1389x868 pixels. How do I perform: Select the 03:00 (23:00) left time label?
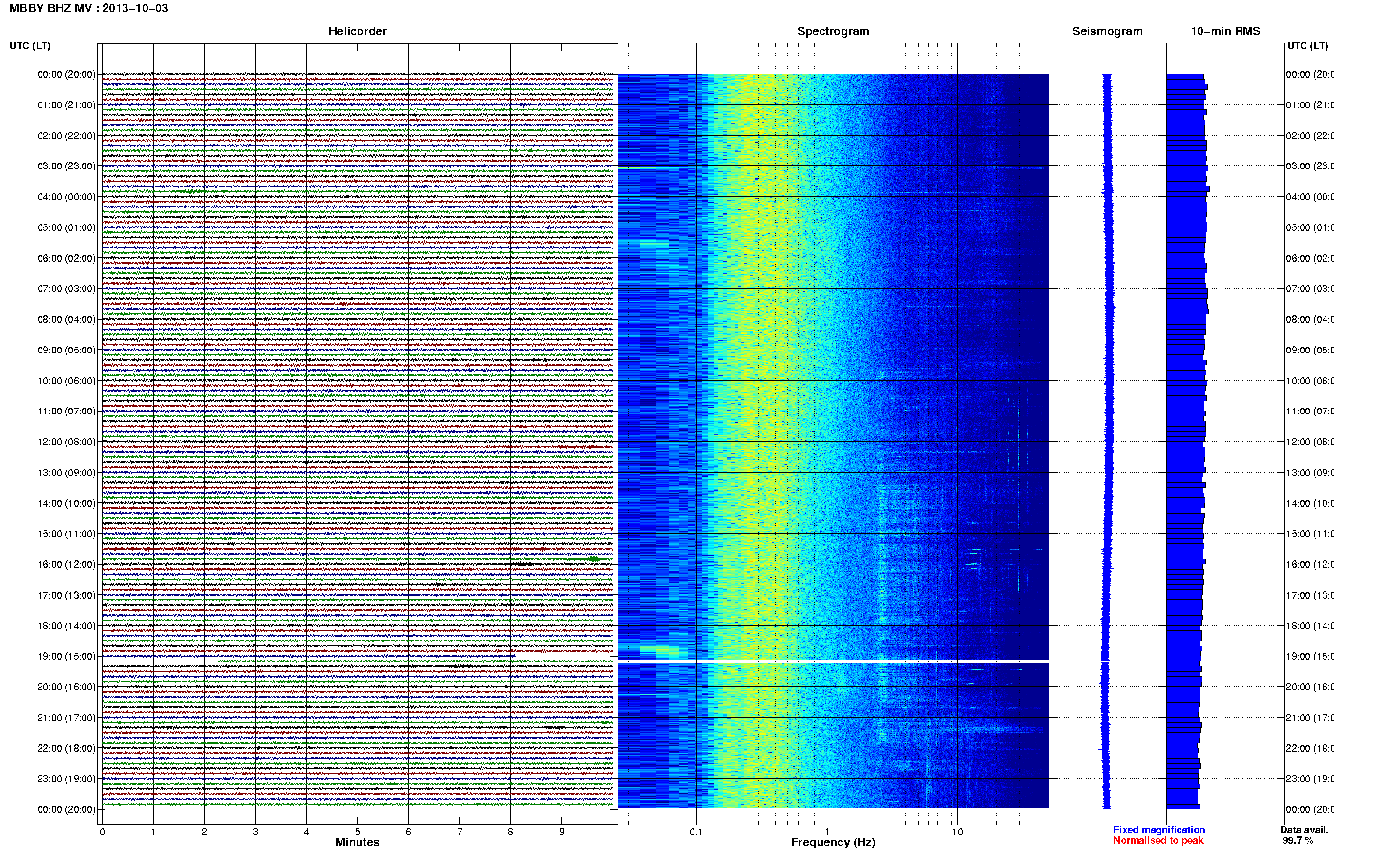pos(66,166)
